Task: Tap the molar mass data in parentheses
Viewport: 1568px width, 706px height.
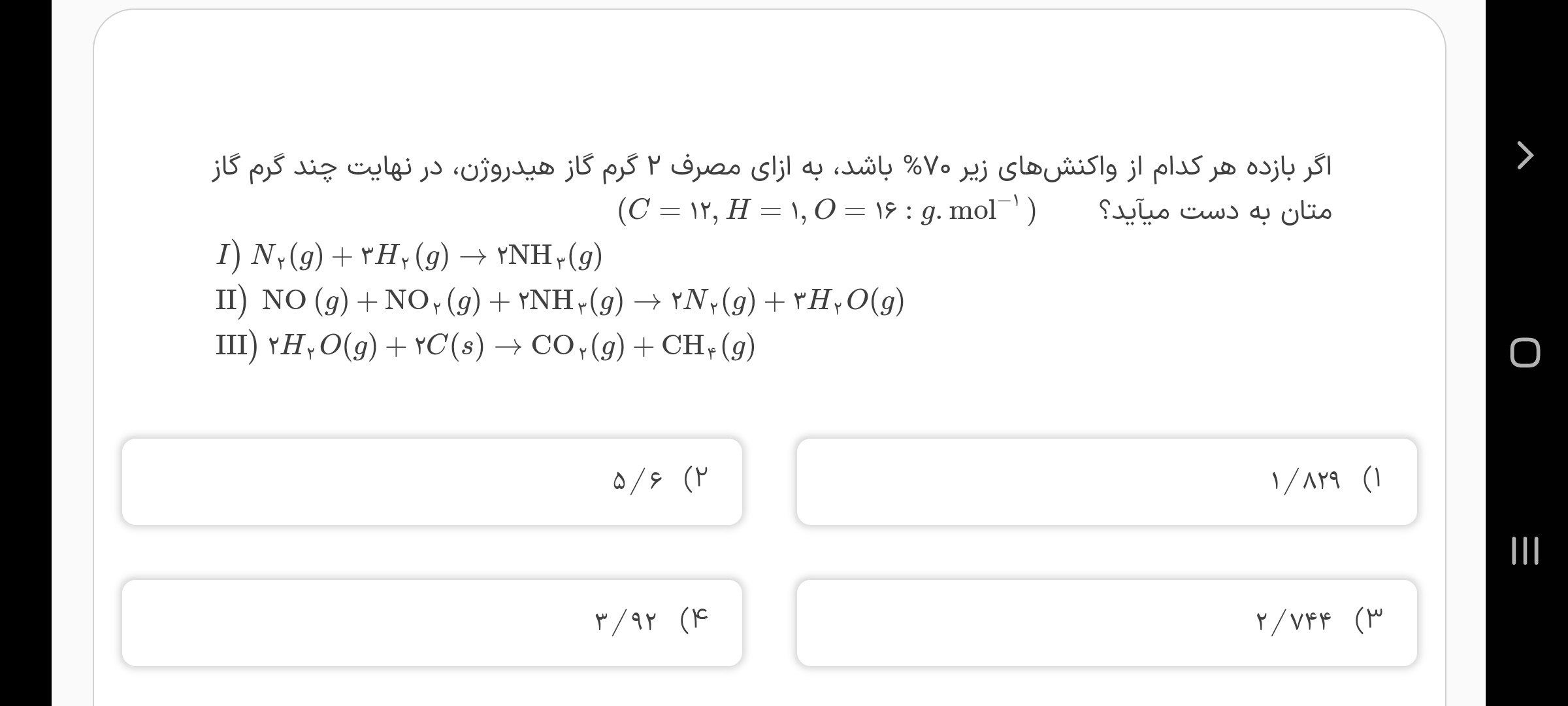Action: [826, 210]
